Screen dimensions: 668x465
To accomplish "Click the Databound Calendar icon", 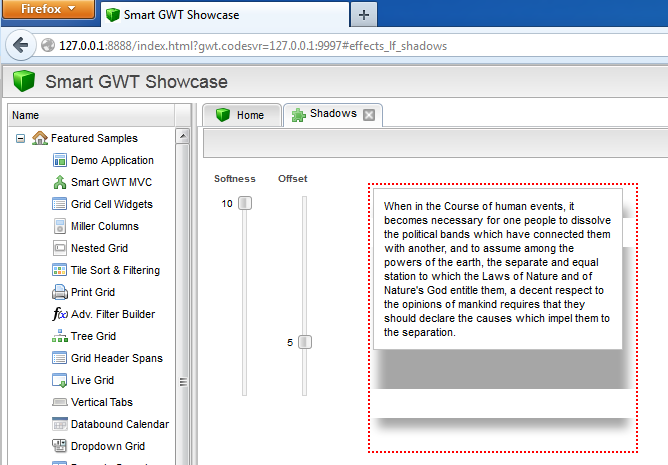I will coord(60,424).
